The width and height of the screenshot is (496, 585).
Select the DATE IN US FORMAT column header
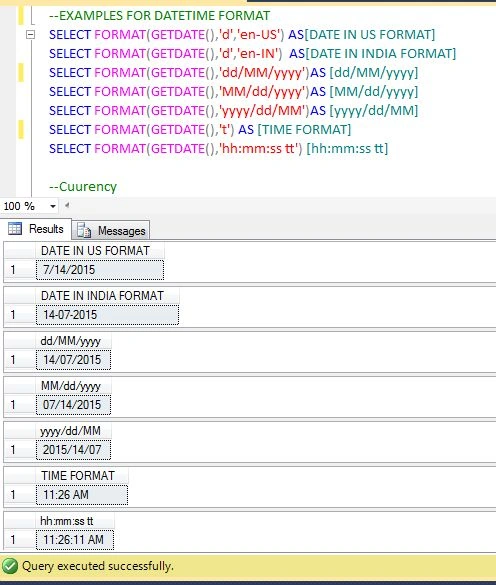pyautogui.click(x=100, y=251)
